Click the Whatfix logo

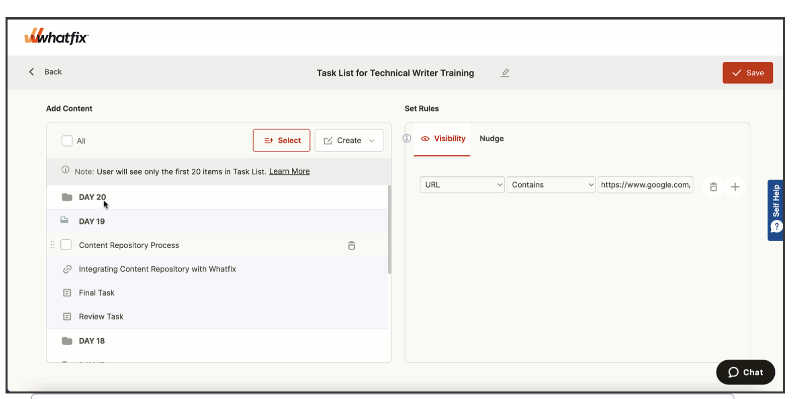coord(57,37)
